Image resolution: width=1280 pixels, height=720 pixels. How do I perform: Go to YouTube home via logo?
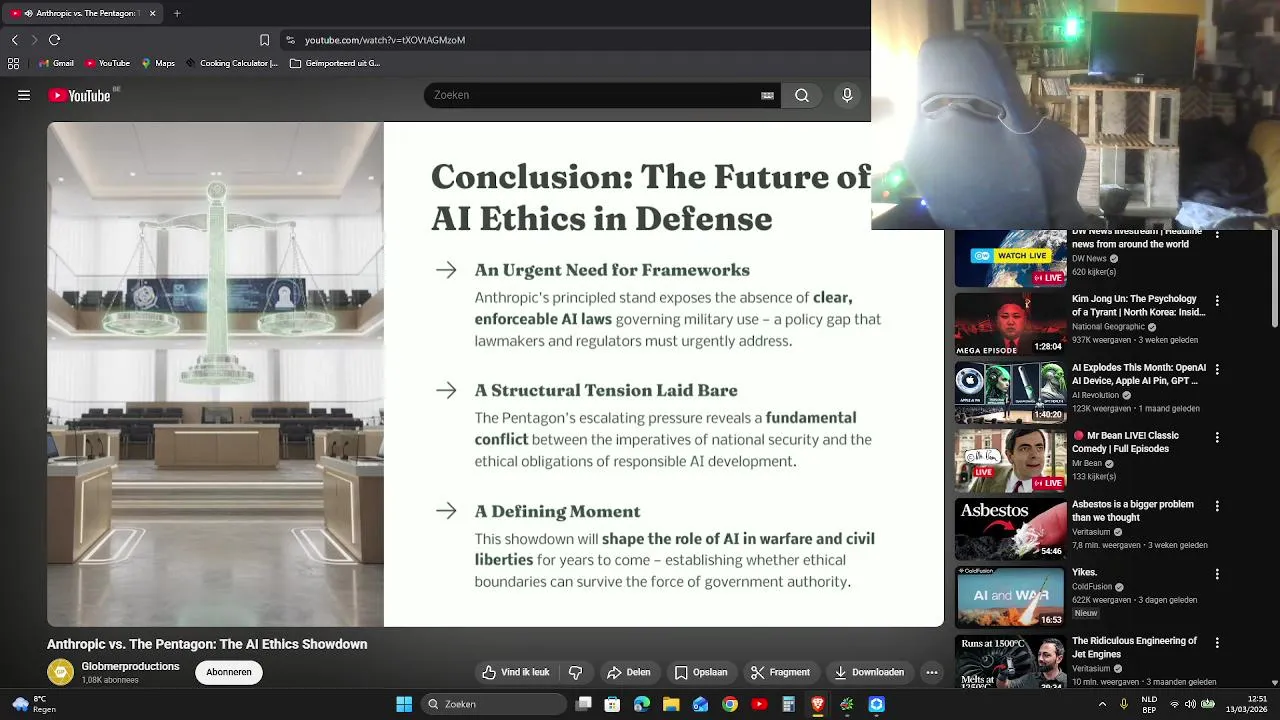click(80, 95)
